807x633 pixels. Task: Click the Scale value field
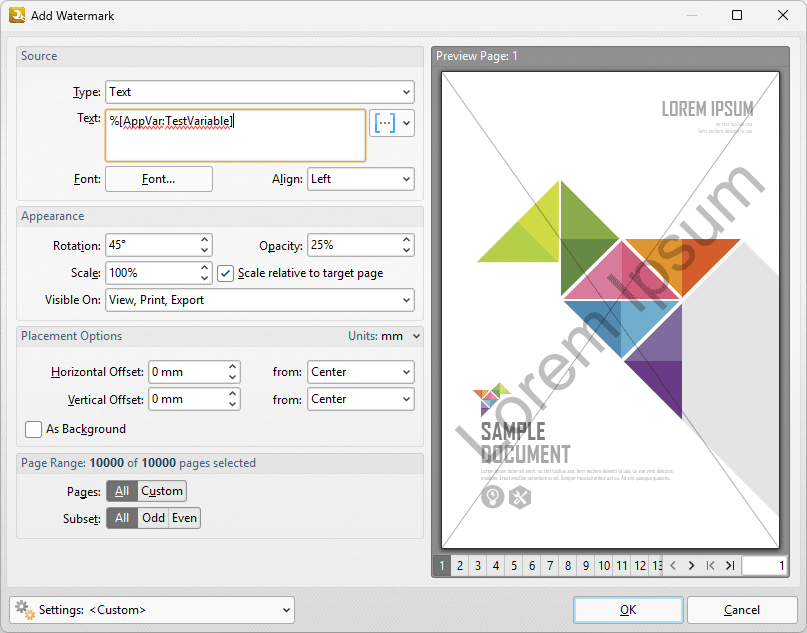(x=152, y=273)
